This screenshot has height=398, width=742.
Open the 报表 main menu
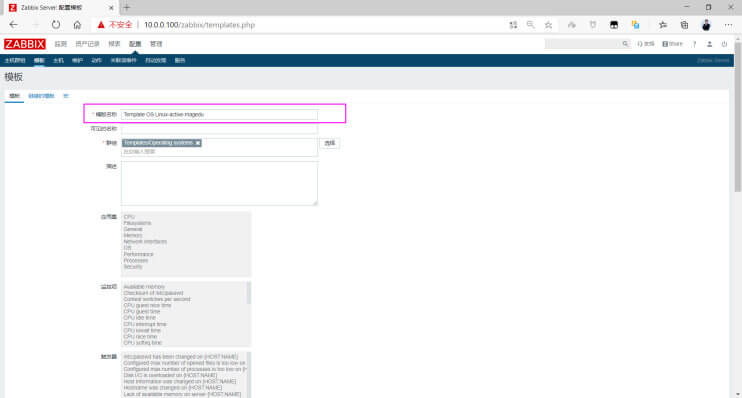pos(114,44)
